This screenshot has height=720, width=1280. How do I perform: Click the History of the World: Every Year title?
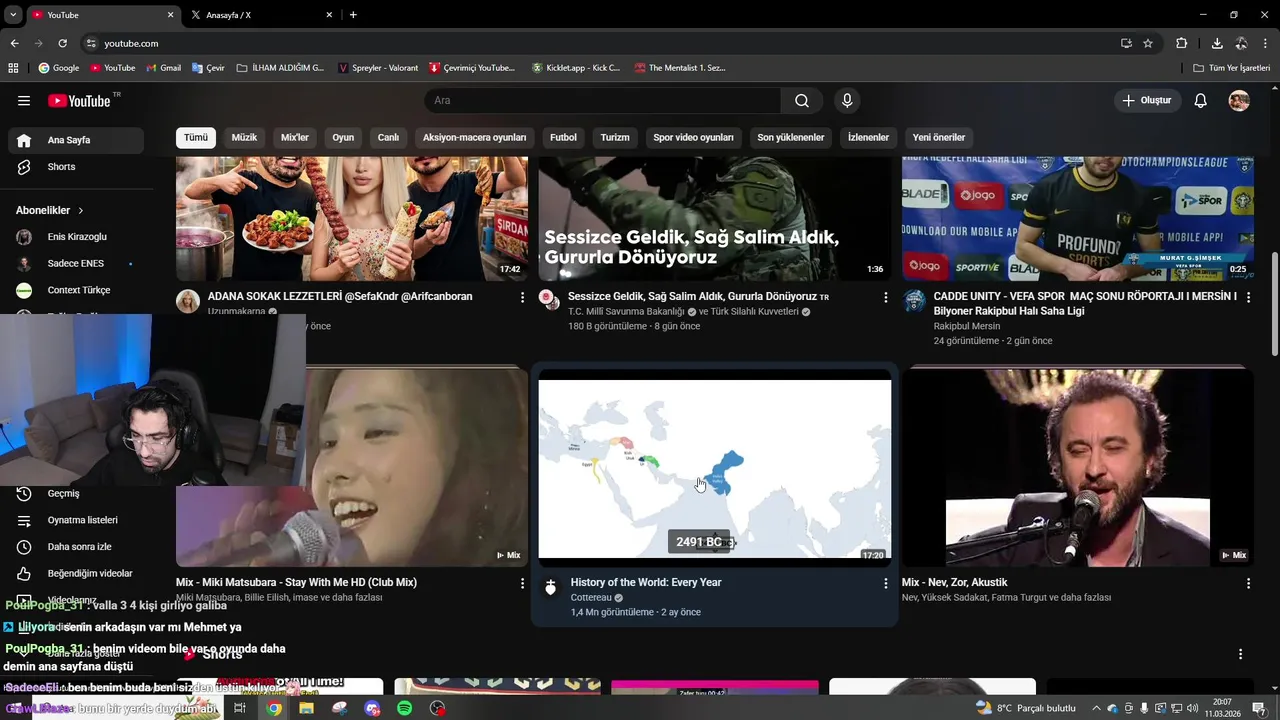(646, 582)
